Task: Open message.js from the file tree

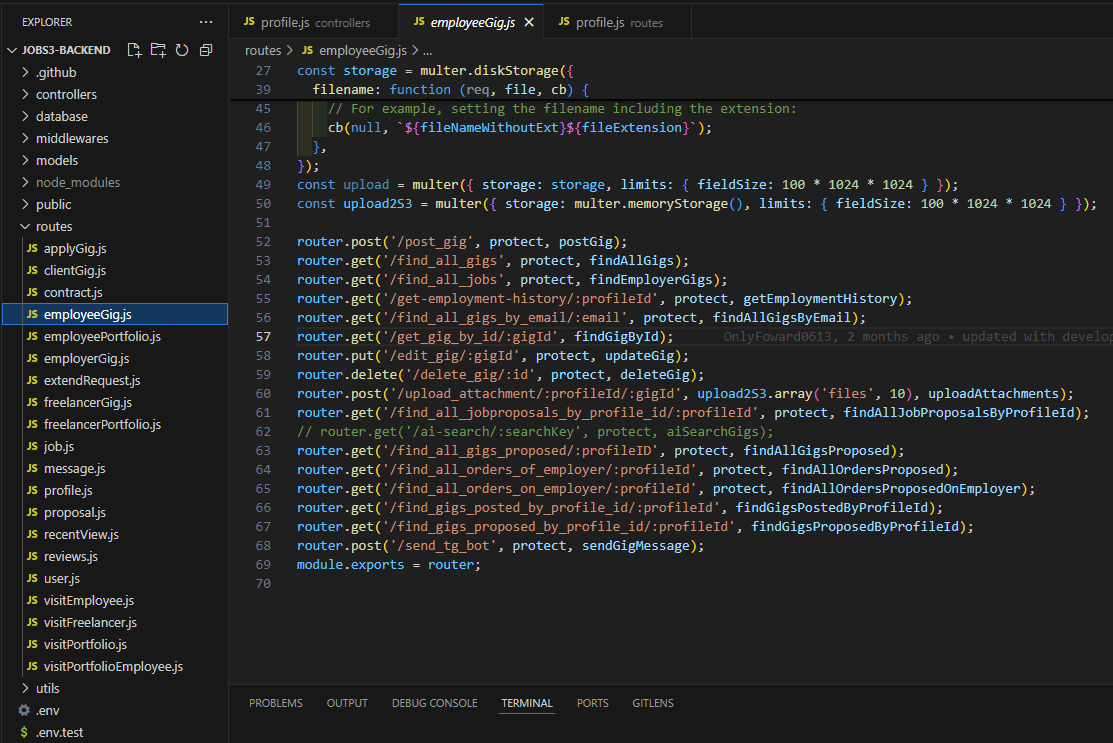Action: pos(115,468)
